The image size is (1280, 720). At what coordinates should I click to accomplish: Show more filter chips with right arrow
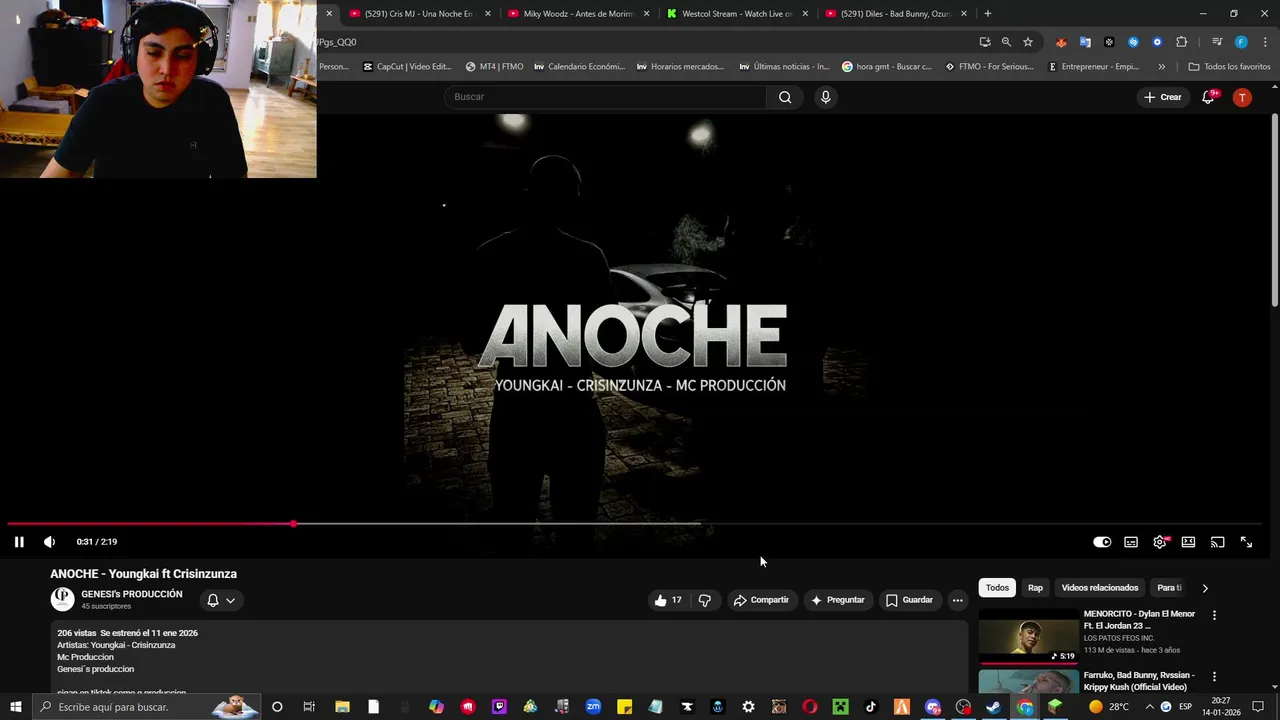[1205, 588]
